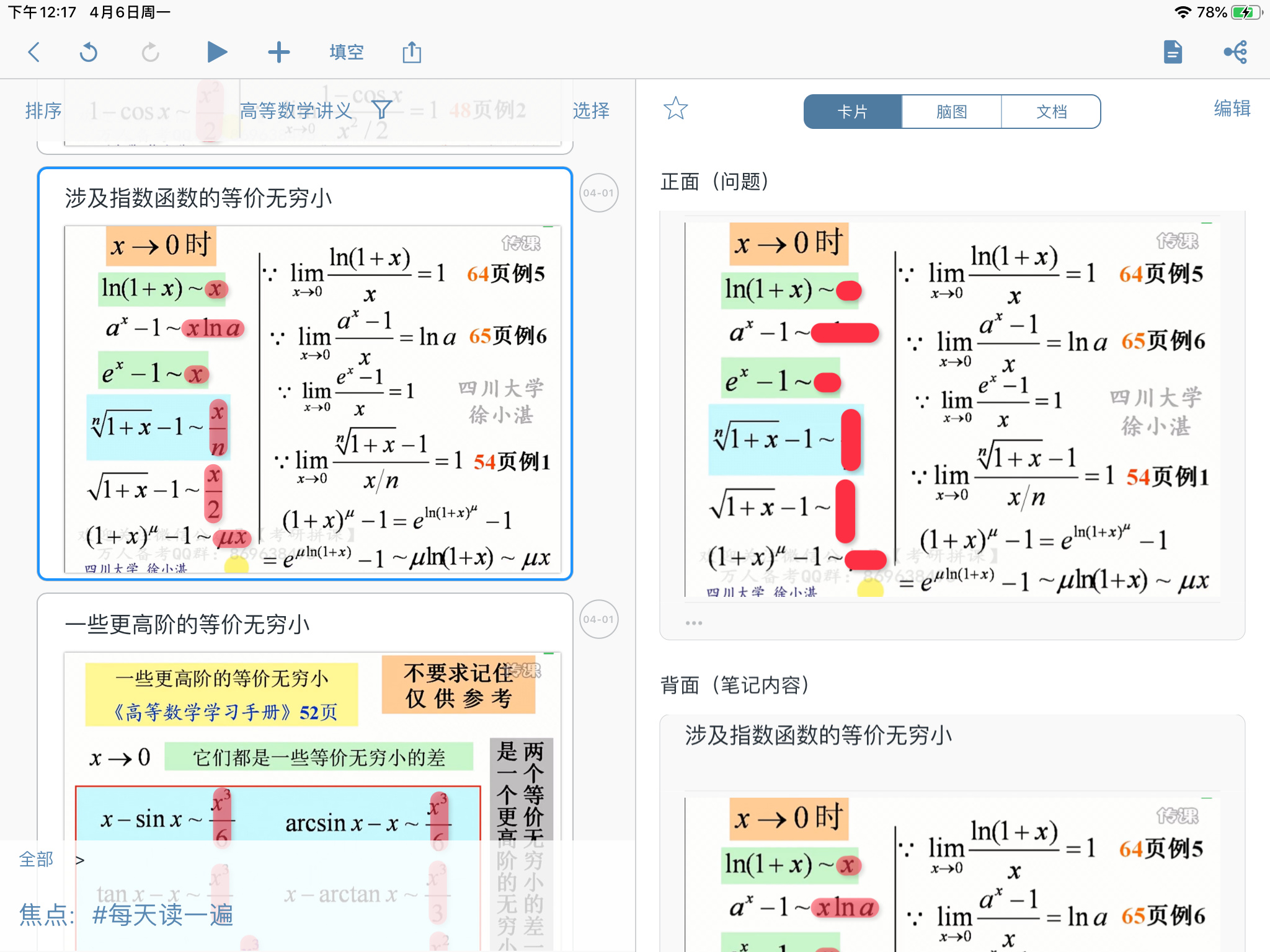Tap 排序 to sort cards
The image size is (1270, 952).
point(43,111)
